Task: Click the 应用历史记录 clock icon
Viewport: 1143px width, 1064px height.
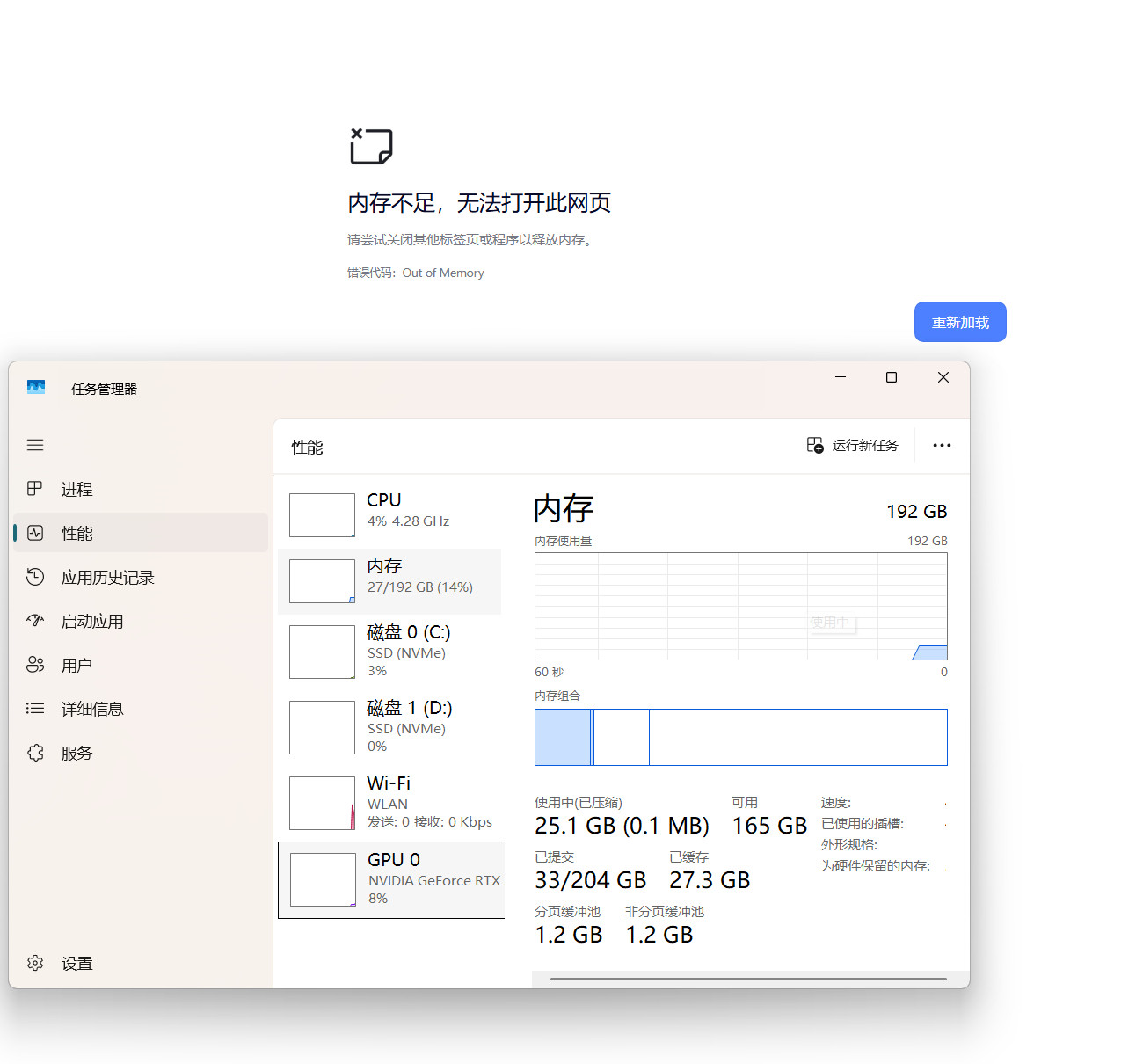Action: pyautogui.click(x=35, y=577)
